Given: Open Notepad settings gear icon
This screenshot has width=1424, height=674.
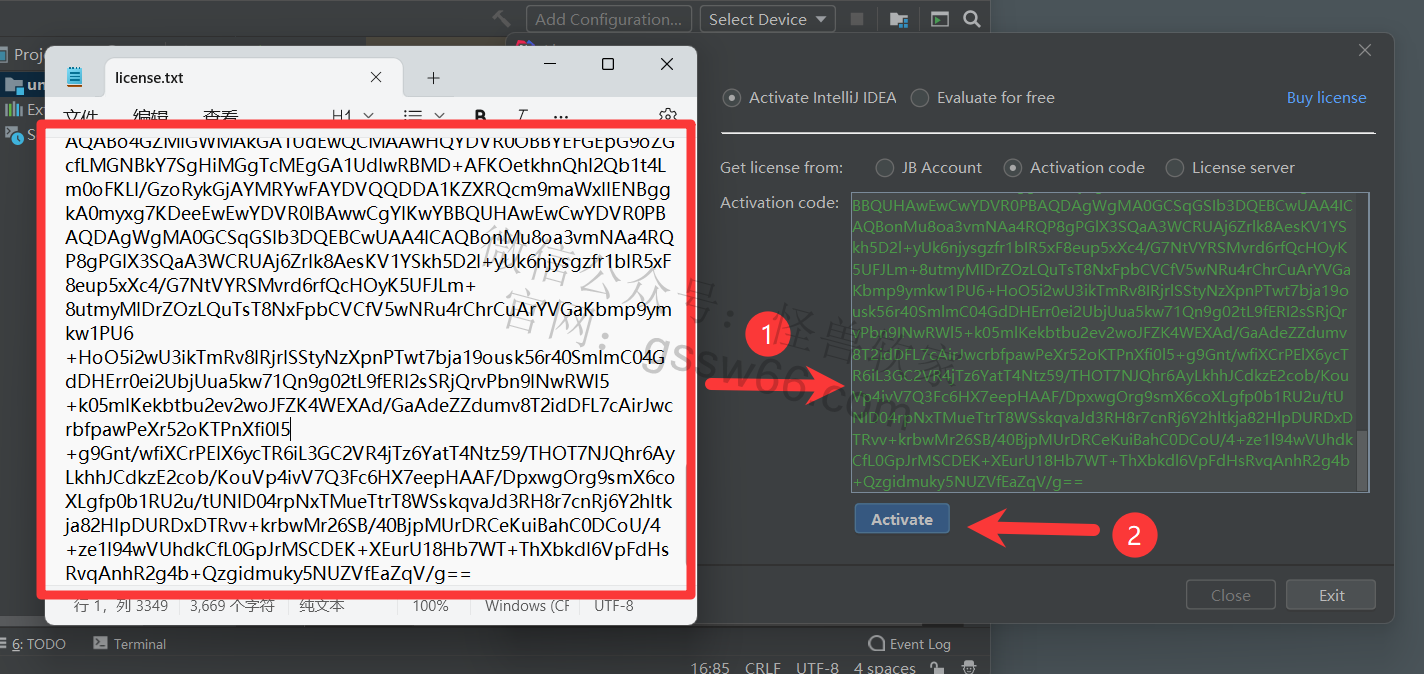Looking at the screenshot, I should click(668, 116).
